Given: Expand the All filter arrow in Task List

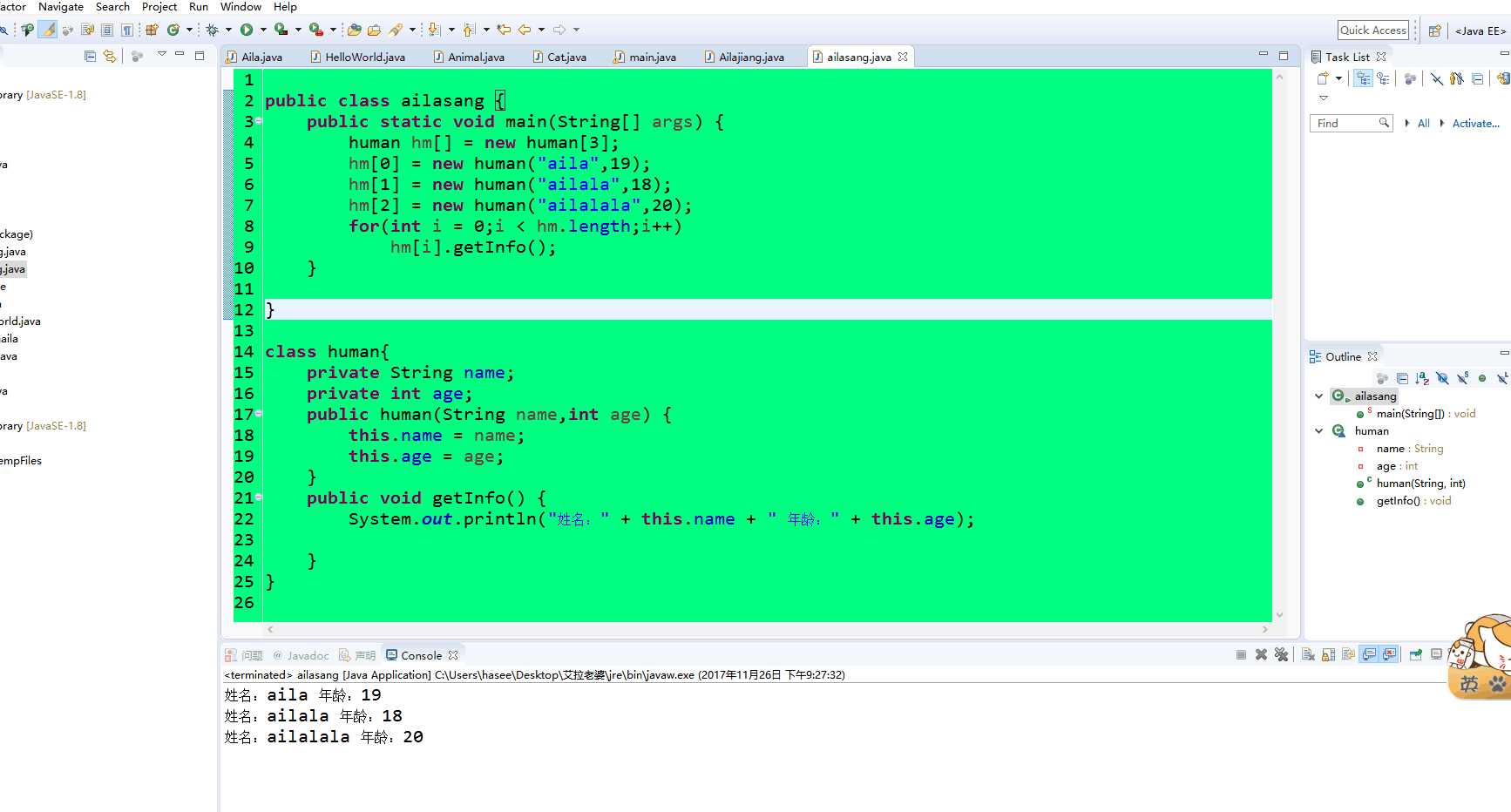Looking at the screenshot, I should point(1407,123).
